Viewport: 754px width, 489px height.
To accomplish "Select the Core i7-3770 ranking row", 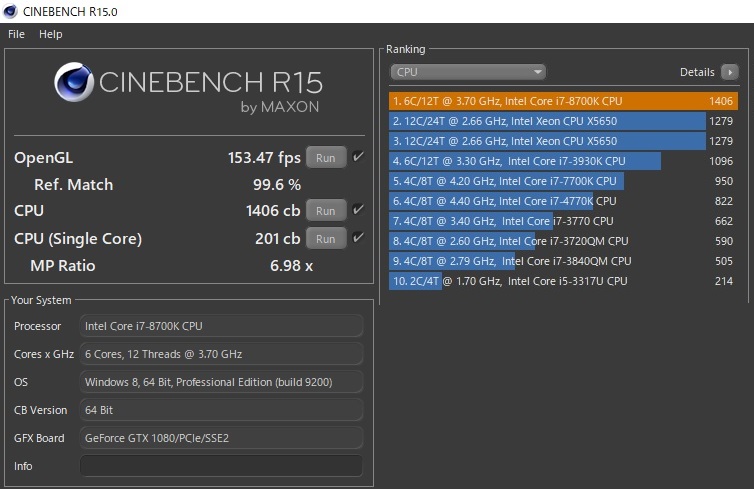I will pos(563,221).
